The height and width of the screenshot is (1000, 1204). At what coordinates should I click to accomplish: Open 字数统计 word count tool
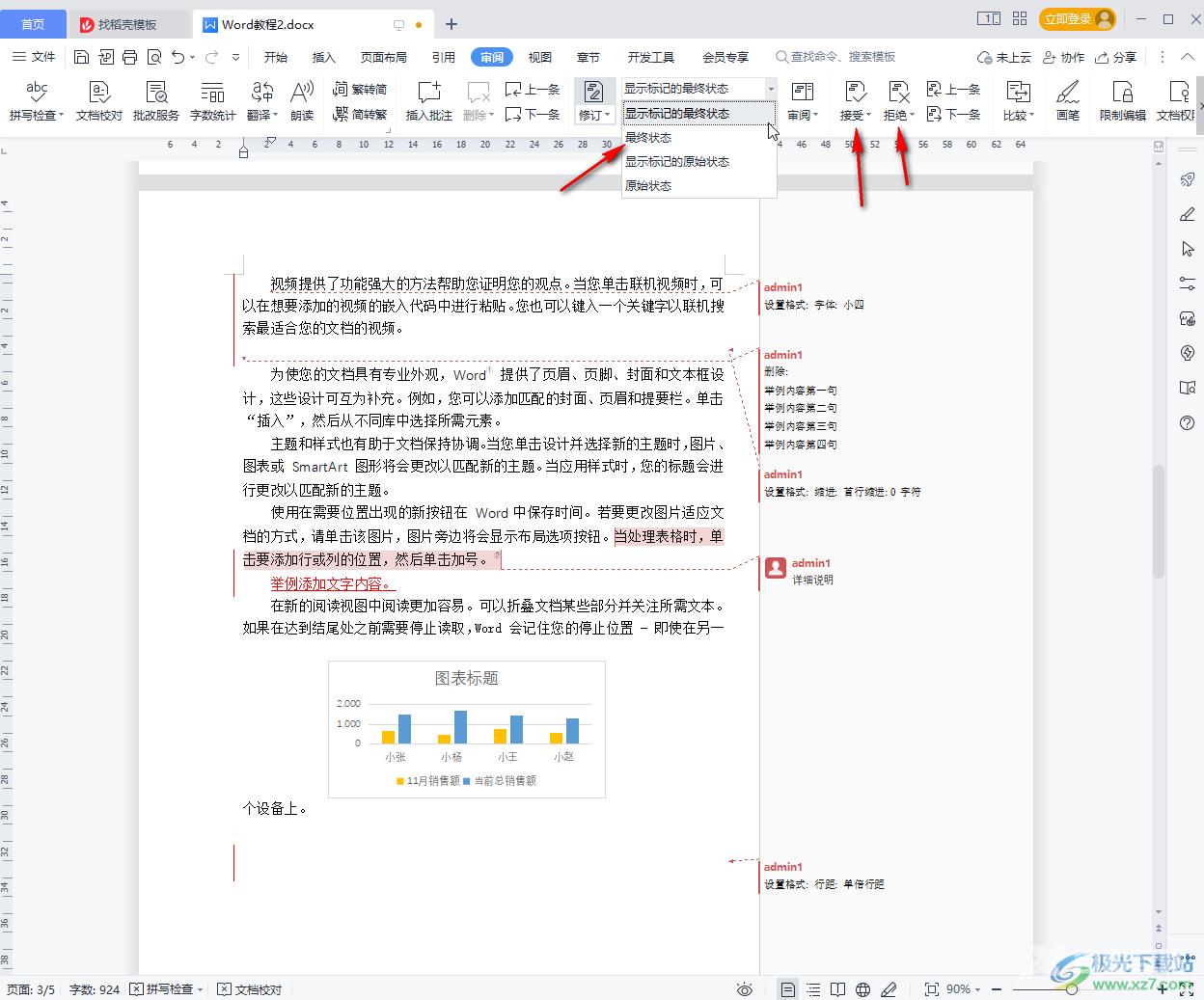(x=212, y=101)
